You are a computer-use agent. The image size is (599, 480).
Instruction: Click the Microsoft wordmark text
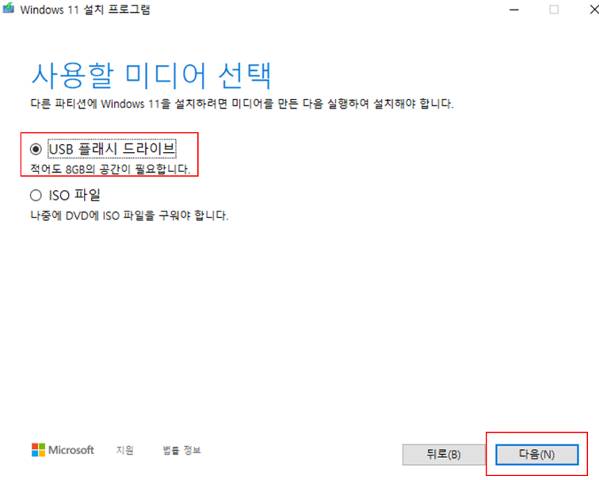(71, 450)
